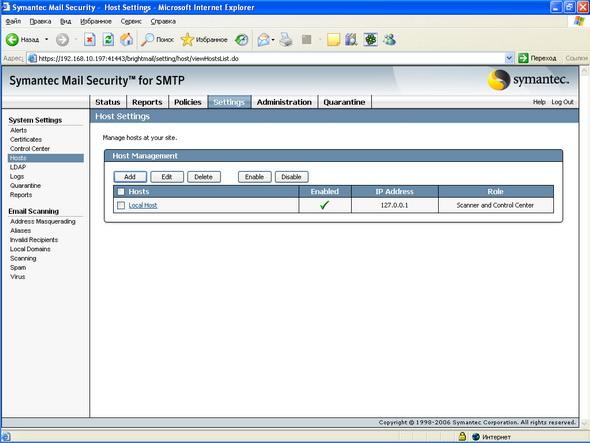Open Address Masquerading link
The height and width of the screenshot is (443, 590).
(x=43, y=221)
